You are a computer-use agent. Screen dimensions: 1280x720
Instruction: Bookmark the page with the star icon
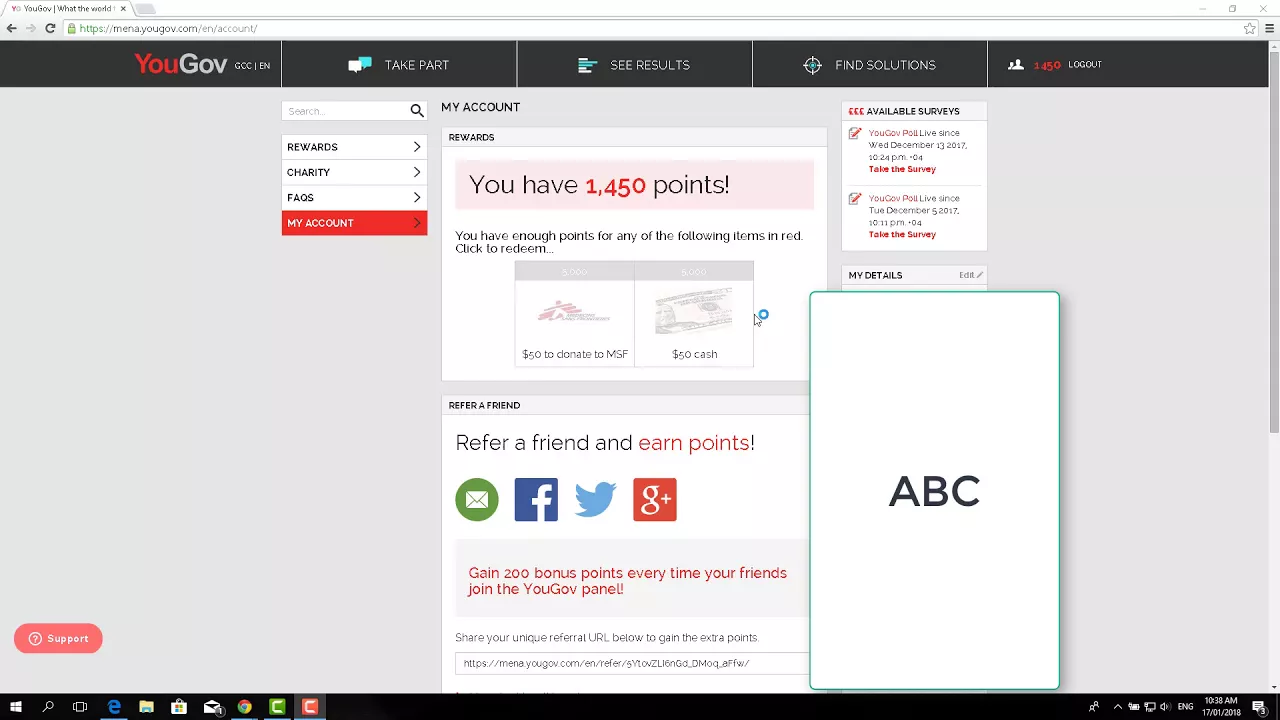click(x=1250, y=28)
